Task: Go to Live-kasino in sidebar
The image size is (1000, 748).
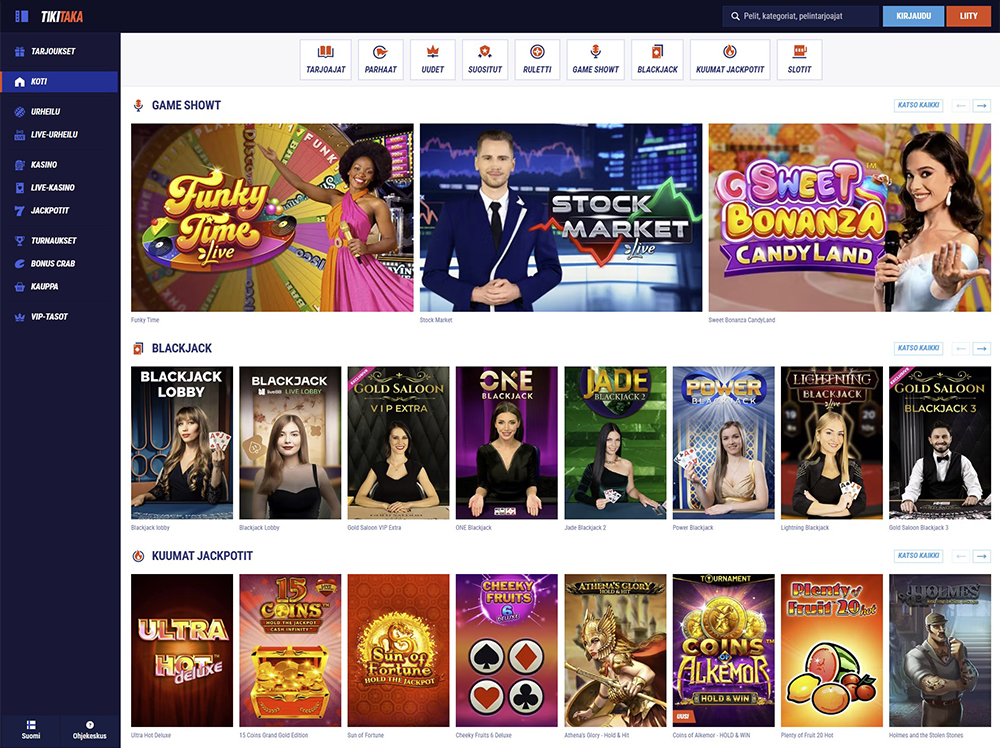Action: click(x=59, y=187)
